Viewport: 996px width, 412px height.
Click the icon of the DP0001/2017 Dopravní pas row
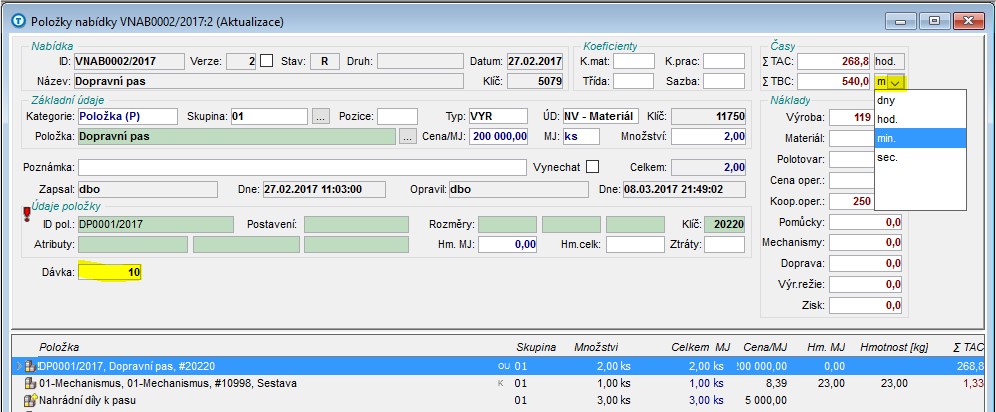(30, 366)
